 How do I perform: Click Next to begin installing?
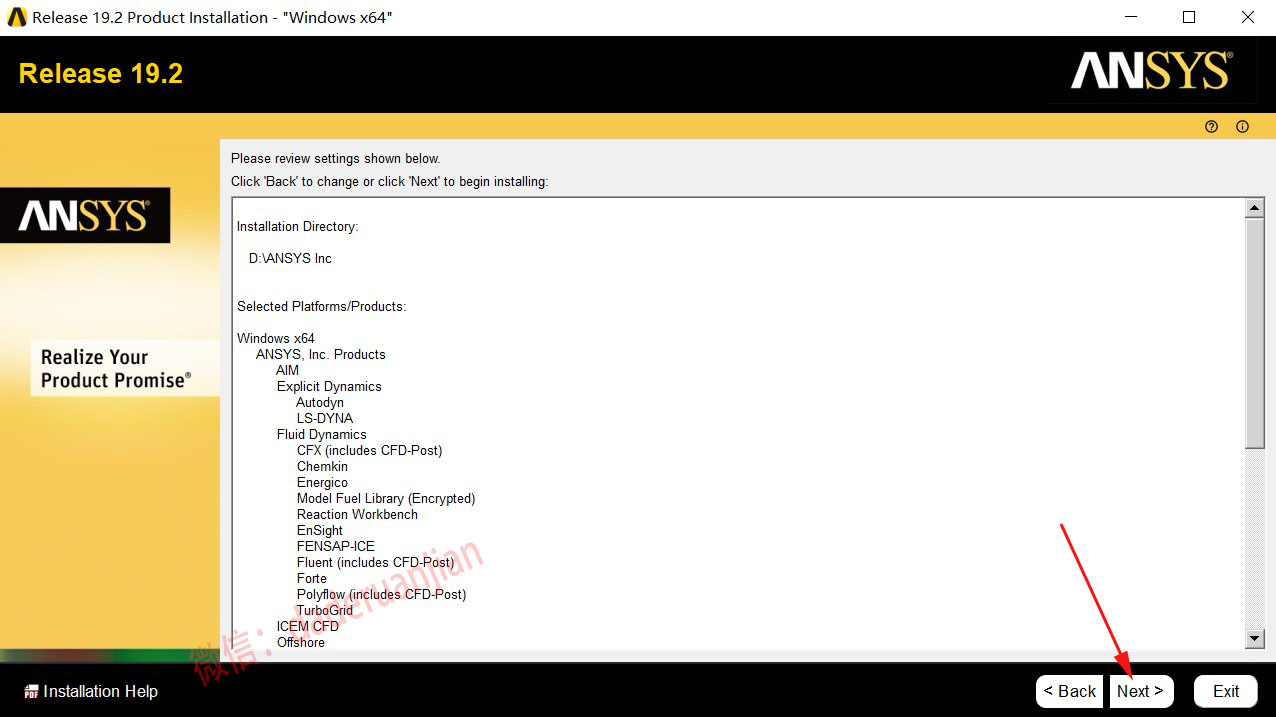click(x=1141, y=691)
